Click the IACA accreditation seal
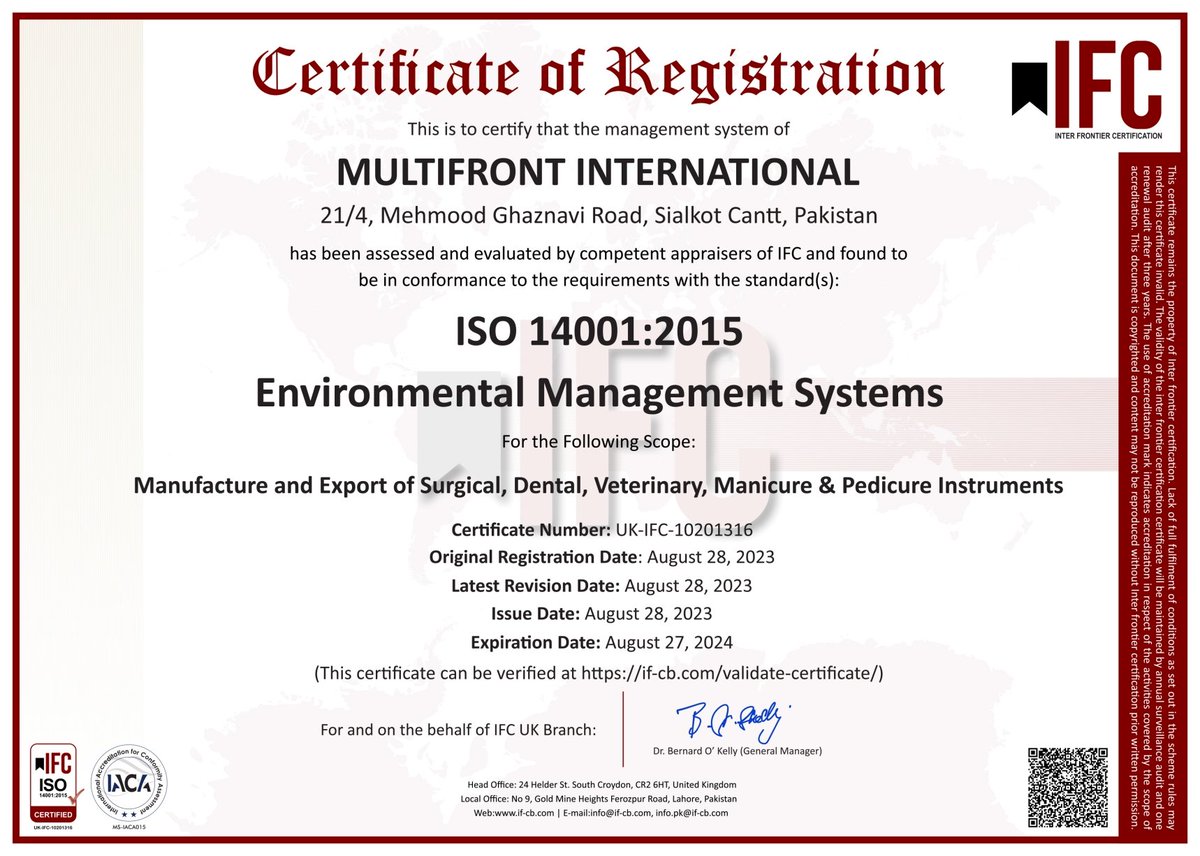Image resolution: width=1200 pixels, height=856 pixels. 127,785
